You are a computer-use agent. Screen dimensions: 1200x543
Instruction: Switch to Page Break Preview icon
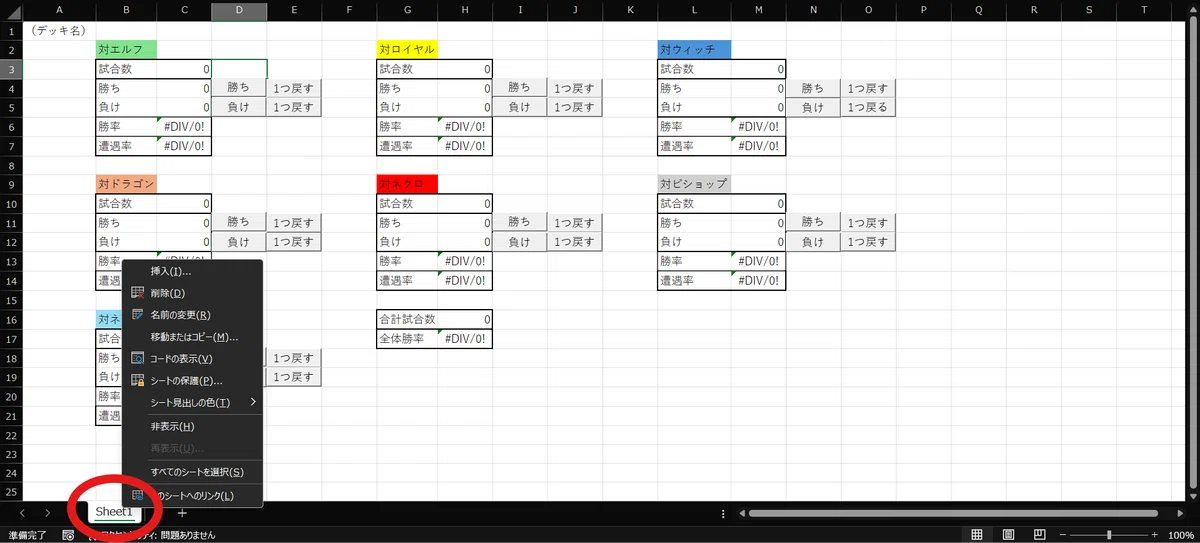1039,535
